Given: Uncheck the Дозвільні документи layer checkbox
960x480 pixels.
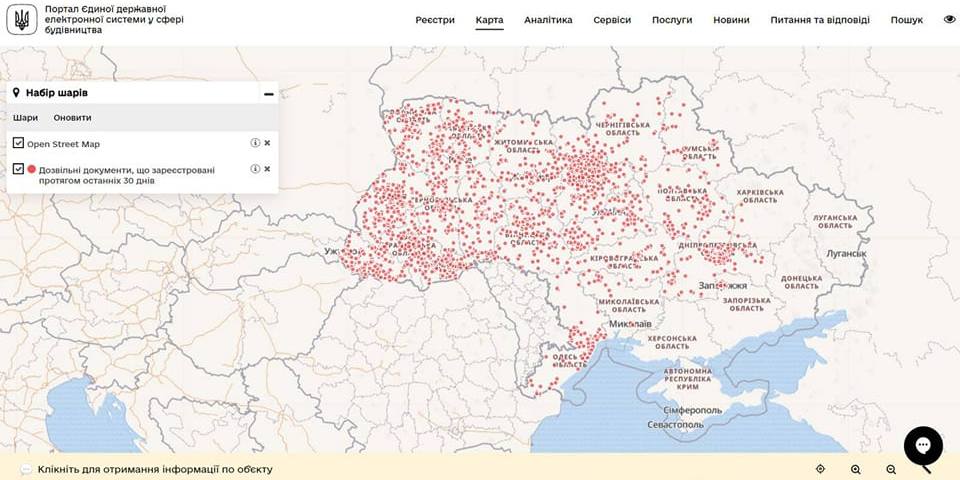Looking at the screenshot, I should (18, 169).
